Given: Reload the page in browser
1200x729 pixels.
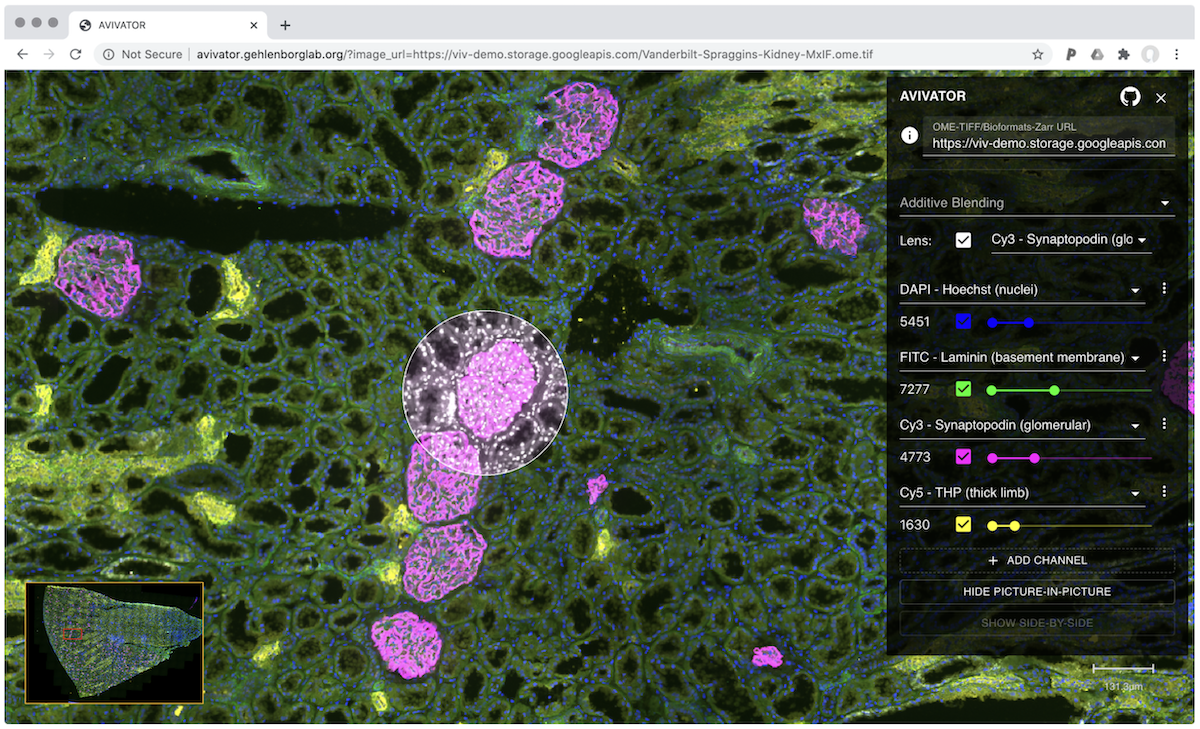Looking at the screenshot, I should tap(75, 54).
